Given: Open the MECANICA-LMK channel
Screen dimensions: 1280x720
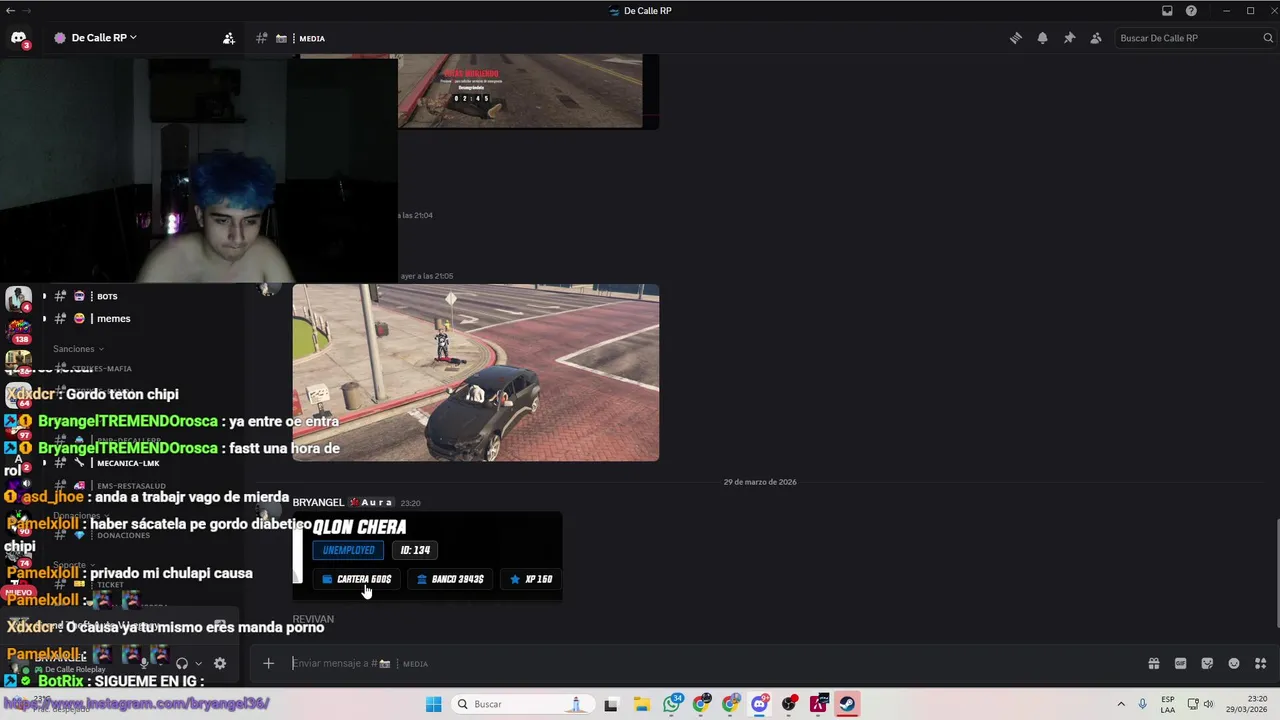Looking at the screenshot, I should tap(128, 463).
